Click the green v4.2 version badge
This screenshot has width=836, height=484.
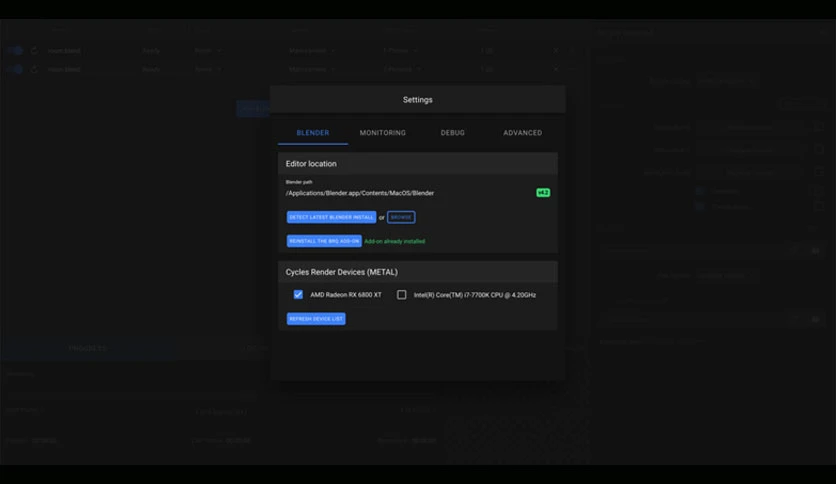[543, 192]
